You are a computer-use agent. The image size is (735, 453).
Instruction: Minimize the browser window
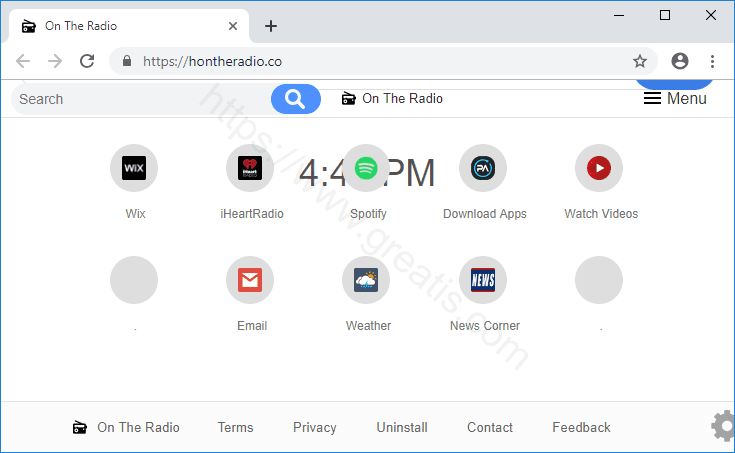point(619,15)
